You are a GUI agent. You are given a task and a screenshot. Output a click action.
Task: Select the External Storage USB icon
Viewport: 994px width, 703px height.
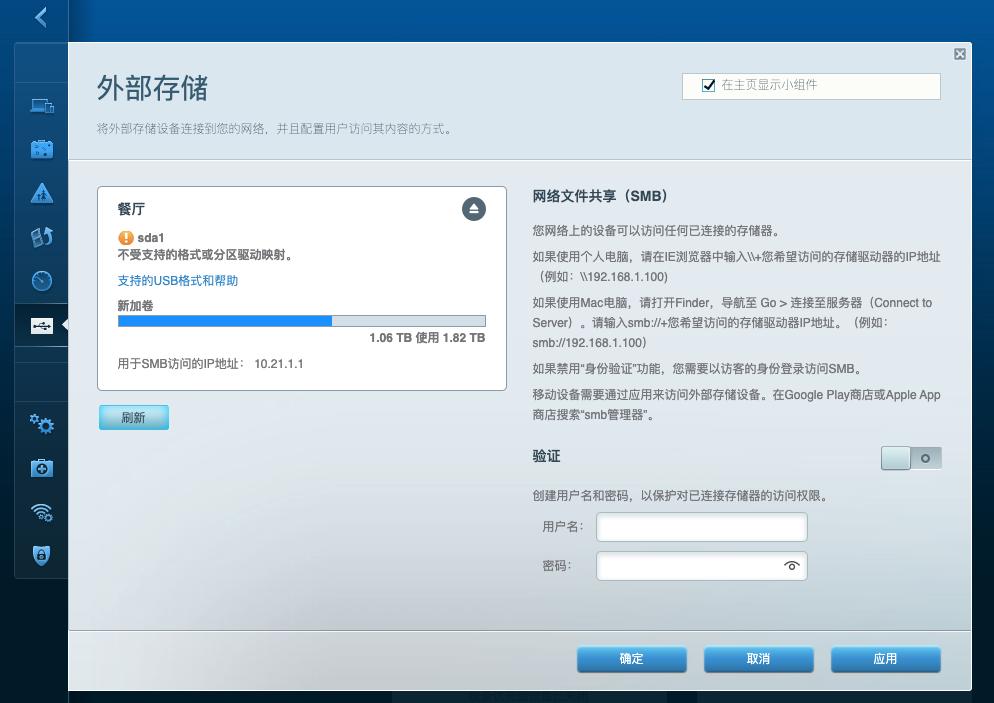pos(41,325)
